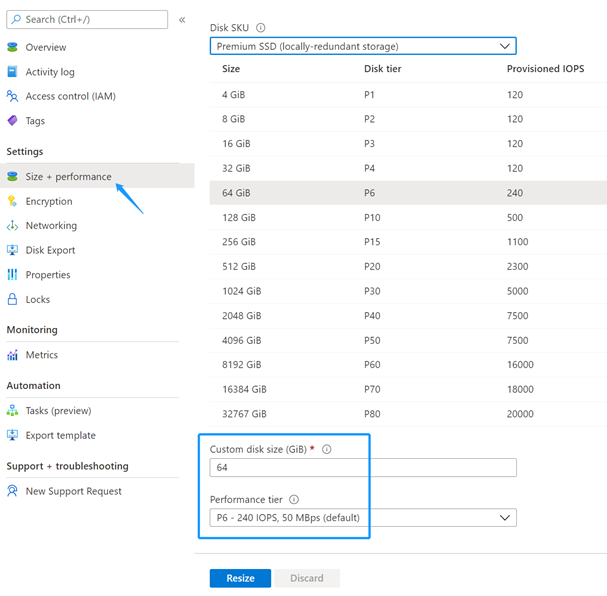Image resolution: width=607 pixels, height=596 pixels.
Task: Collapse the sidebar with double chevron
Action: pos(182,19)
